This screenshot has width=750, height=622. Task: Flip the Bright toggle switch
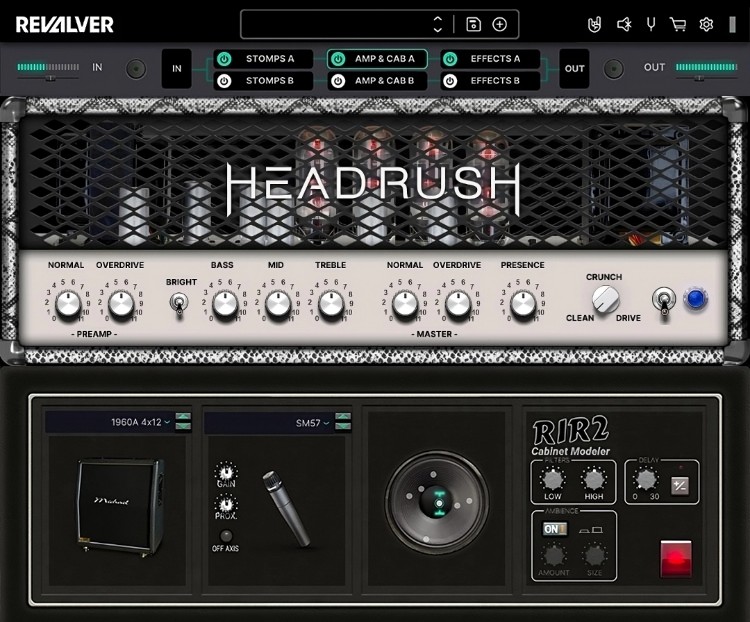click(x=179, y=304)
